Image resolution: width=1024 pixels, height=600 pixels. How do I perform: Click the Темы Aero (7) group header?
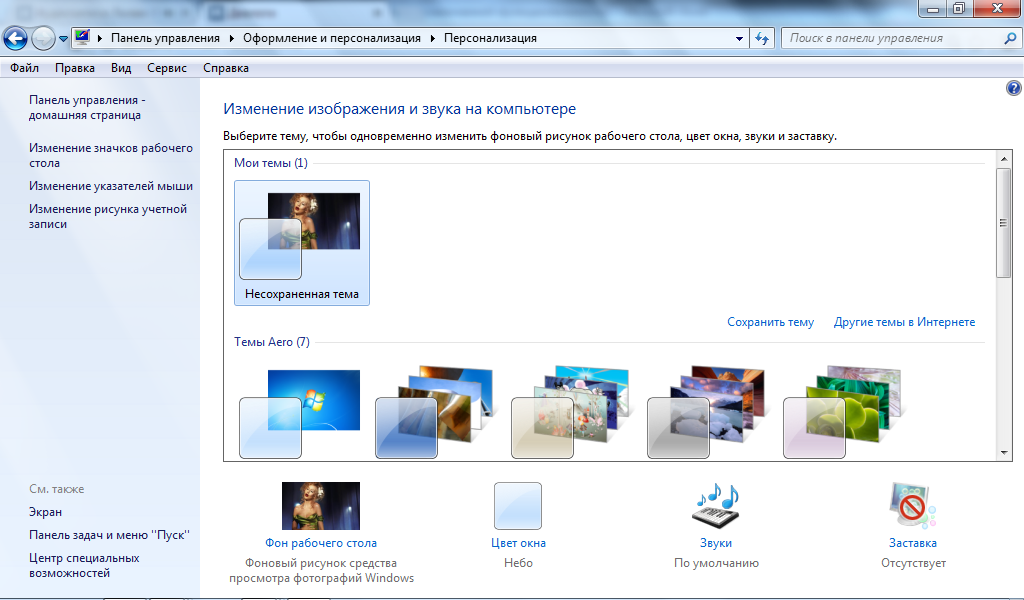tap(272, 342)
